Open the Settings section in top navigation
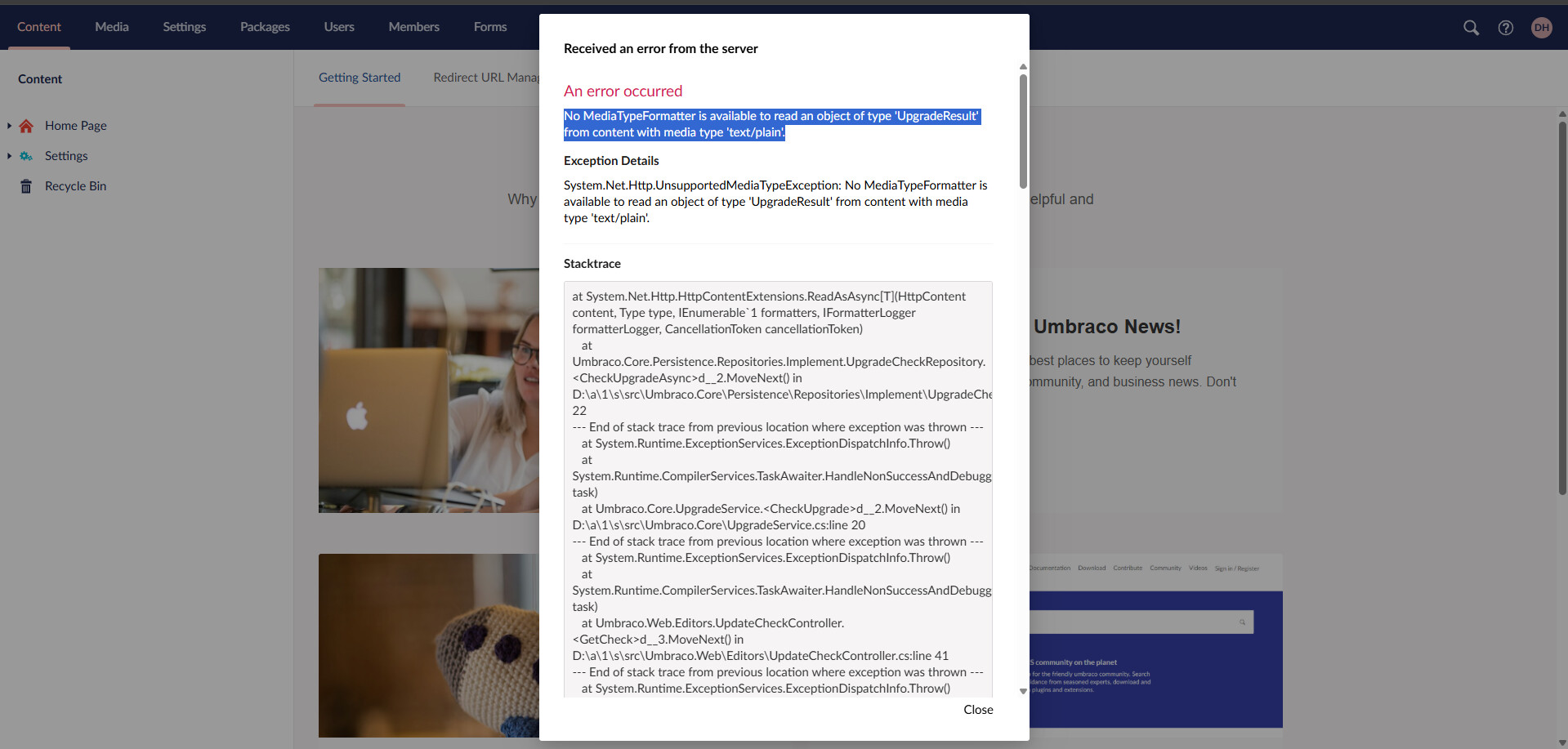Viewport: 1568px width, 749px height. click(x=185, y=27)
